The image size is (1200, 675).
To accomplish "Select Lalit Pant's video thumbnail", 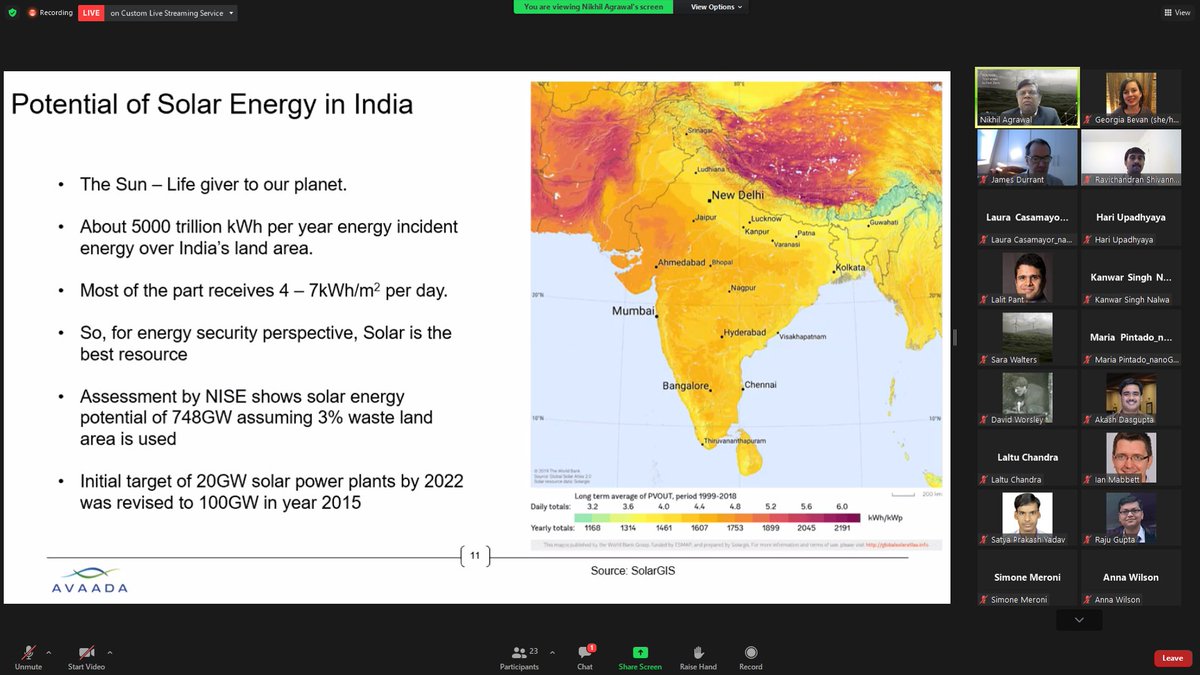I will click(1028, 277).
